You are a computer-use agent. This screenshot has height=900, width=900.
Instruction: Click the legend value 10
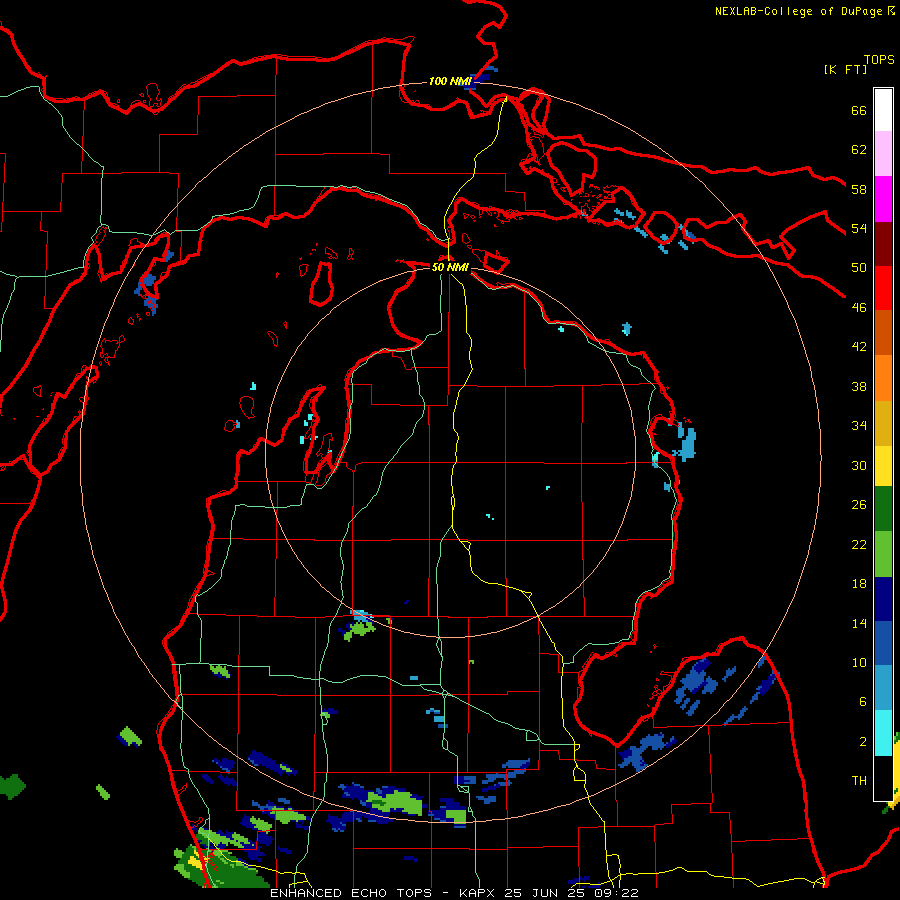click(859, 662)
